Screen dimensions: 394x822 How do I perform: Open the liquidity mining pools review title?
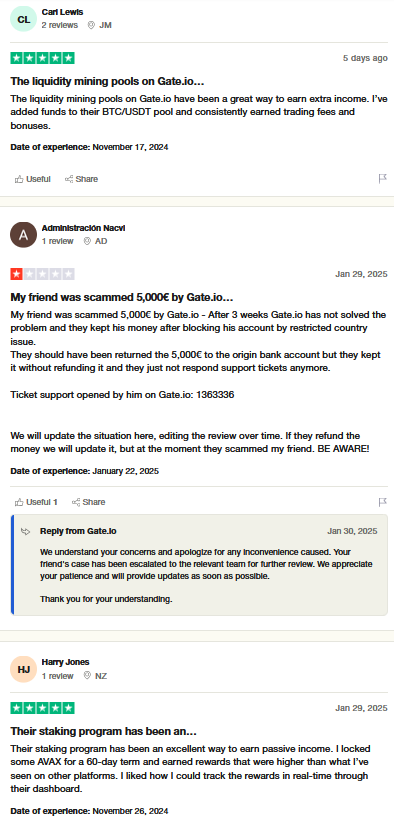[x=107, y=82]
